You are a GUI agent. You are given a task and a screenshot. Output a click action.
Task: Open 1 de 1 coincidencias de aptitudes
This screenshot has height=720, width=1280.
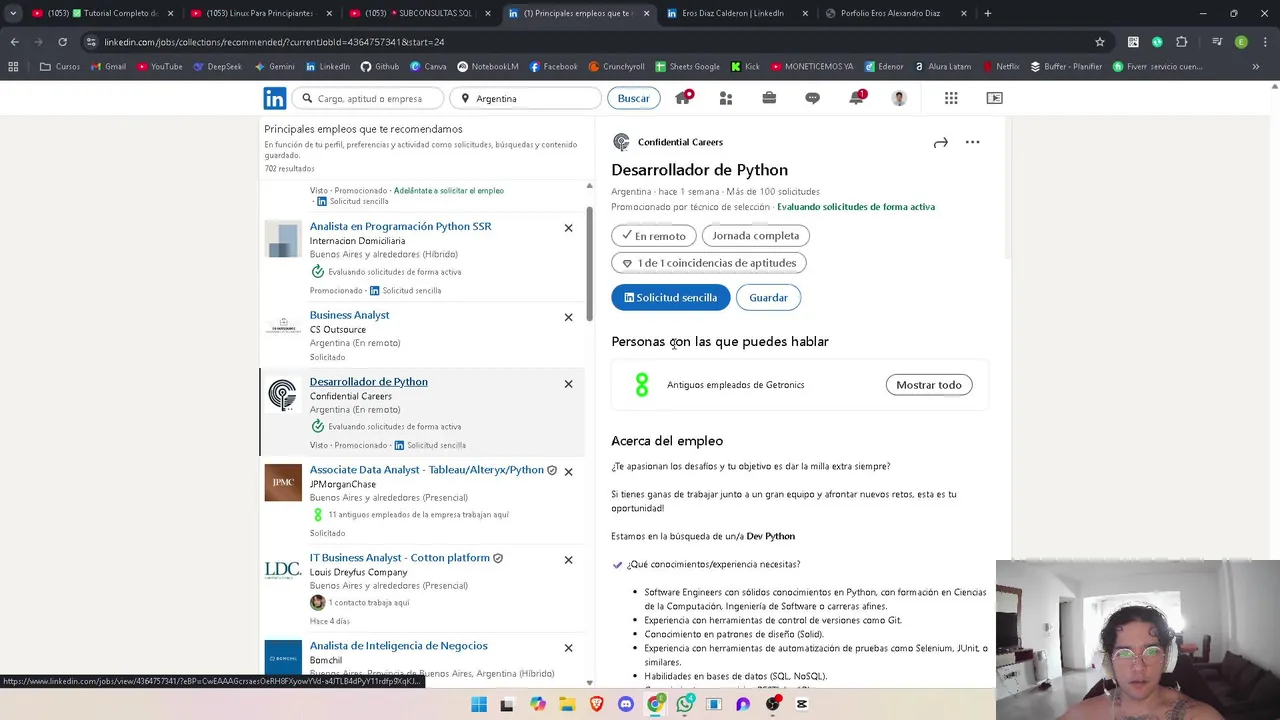click(709, 263)
